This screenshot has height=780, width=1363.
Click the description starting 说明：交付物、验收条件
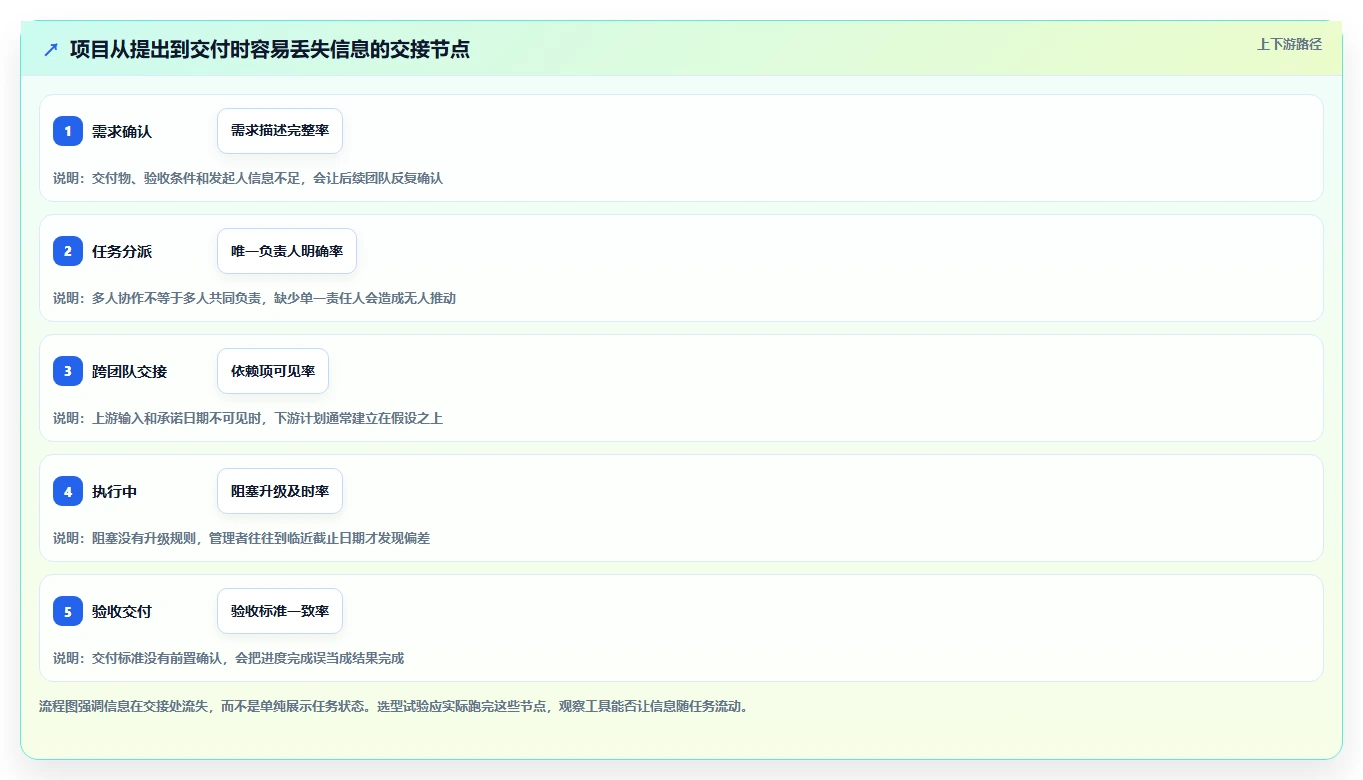[248, 178]
